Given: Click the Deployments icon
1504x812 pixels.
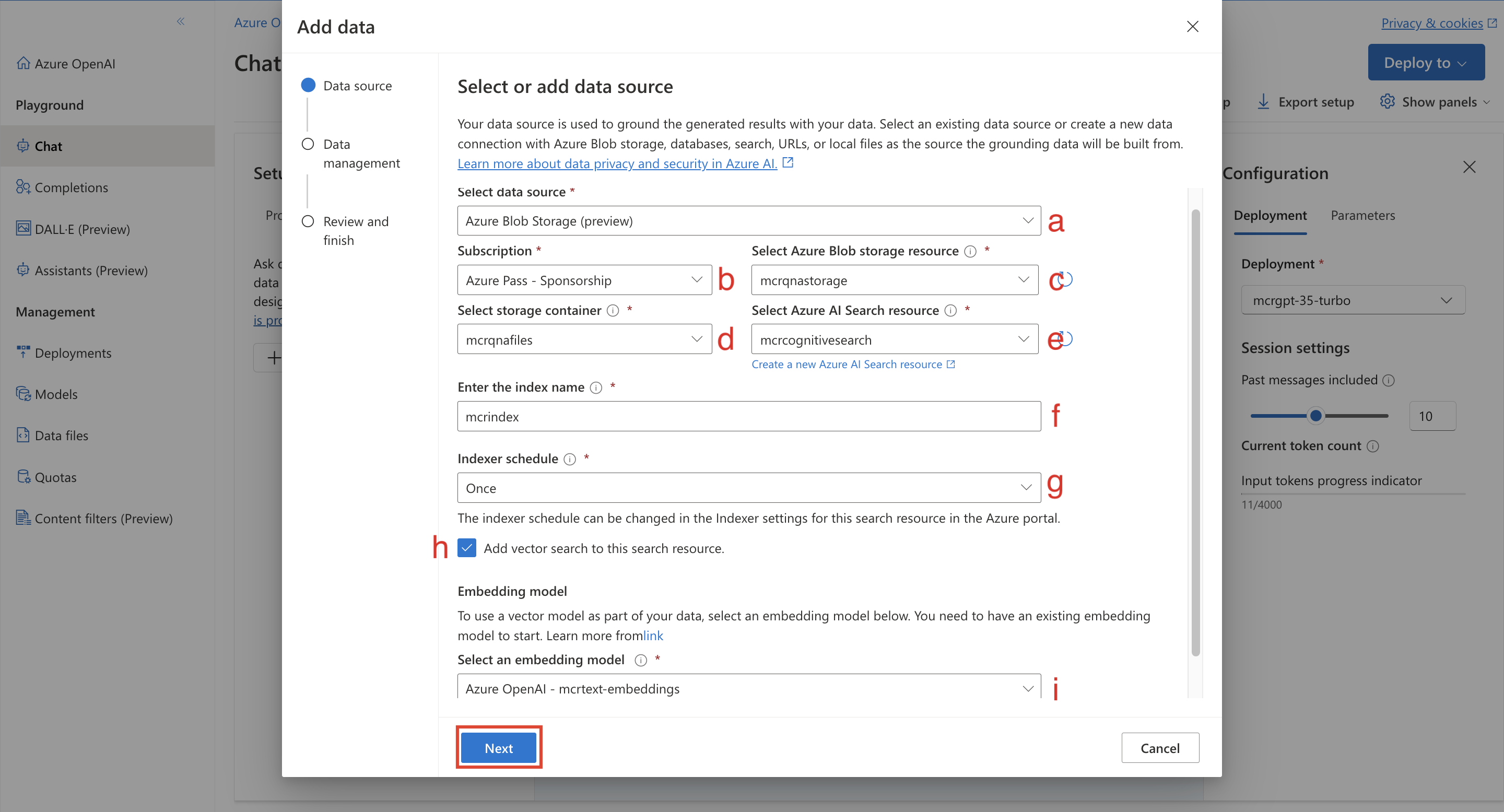Looking at the screenshot, I should coord(23,352).
